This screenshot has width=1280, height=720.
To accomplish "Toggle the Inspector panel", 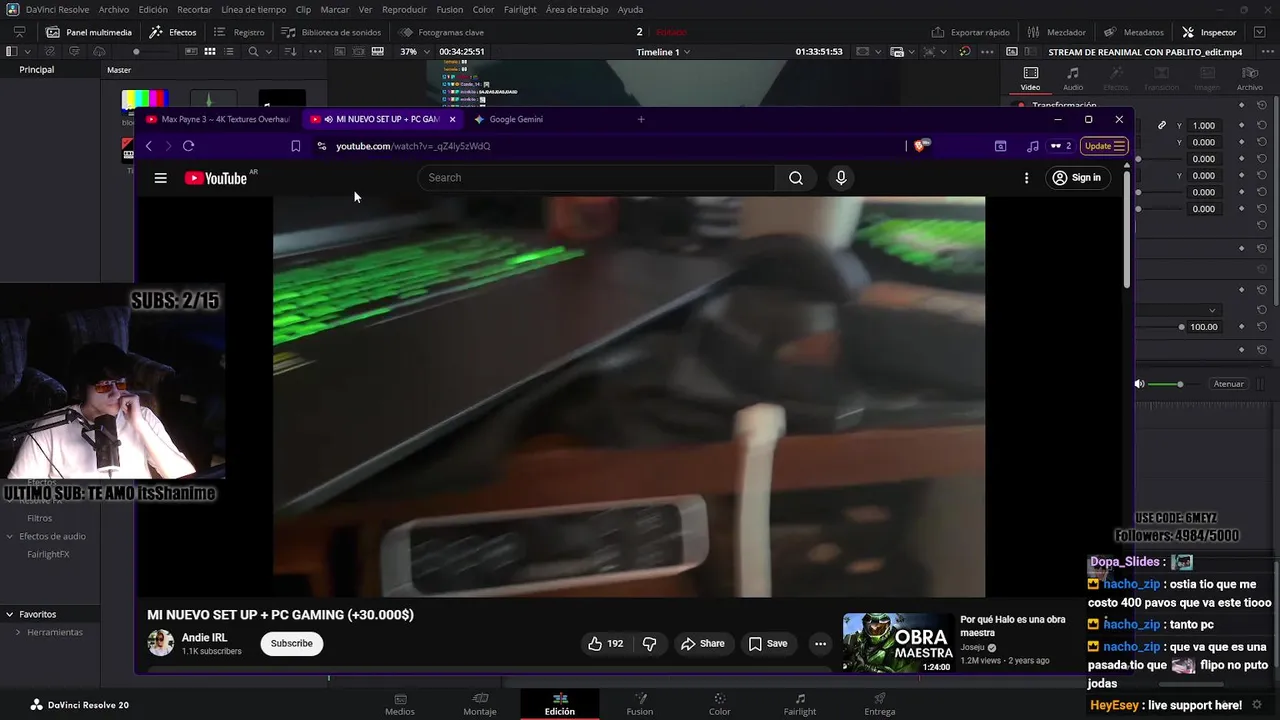I will [1209, 32].
